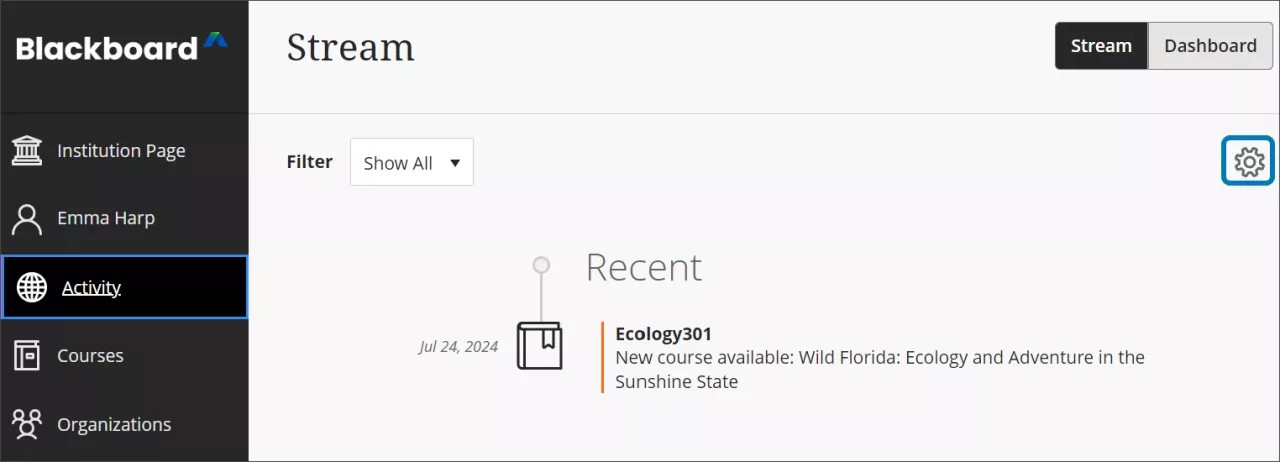The width and height of the screenshot is (1280, 462).
Task: Click the Emma Harp profile icon
Action: point(27,219)
